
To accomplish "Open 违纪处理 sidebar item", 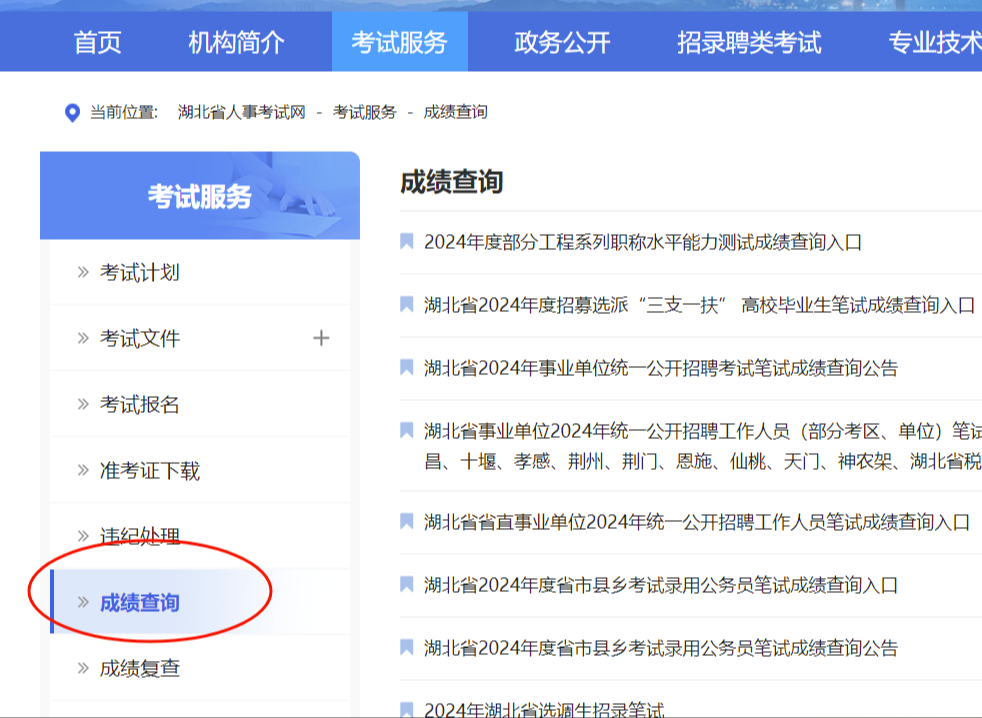I will pos(139,536).
